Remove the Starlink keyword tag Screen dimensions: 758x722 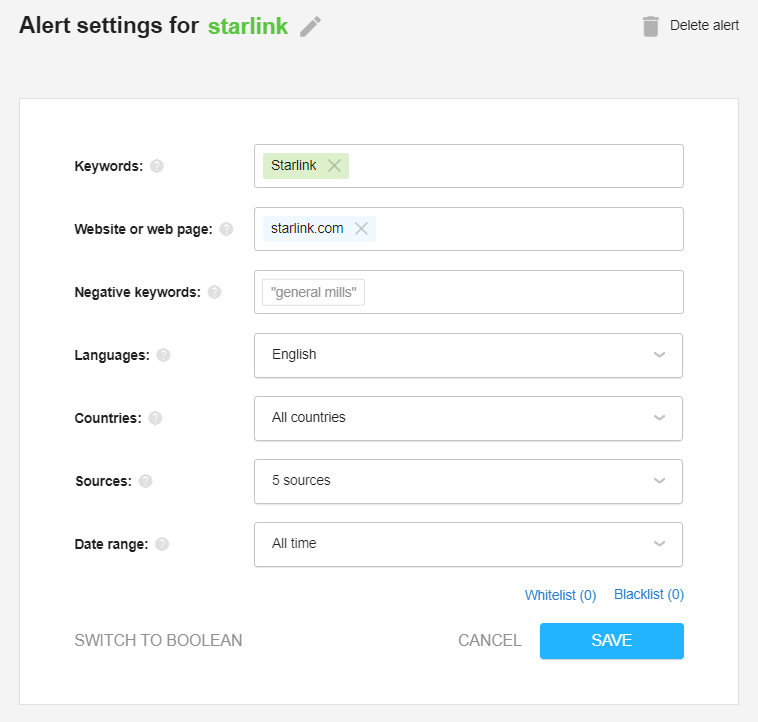tap(334, 166)
